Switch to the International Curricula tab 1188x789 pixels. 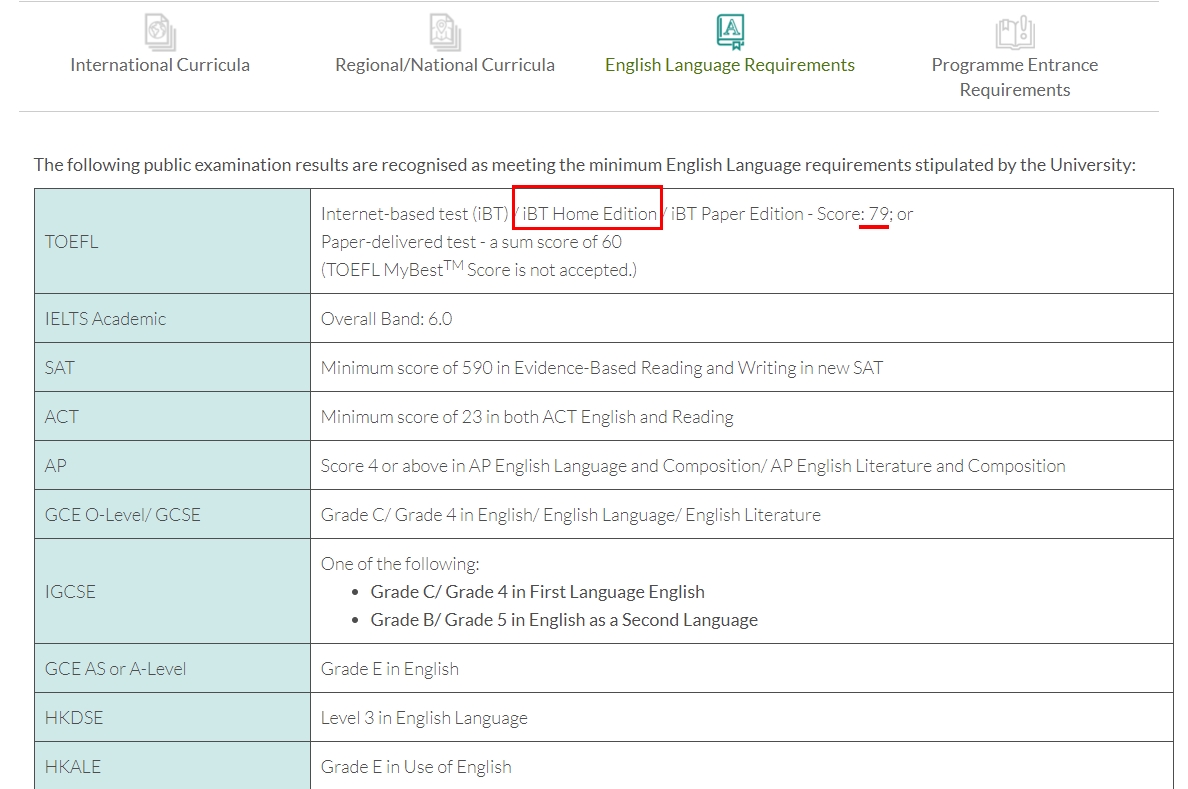point(160,65)
